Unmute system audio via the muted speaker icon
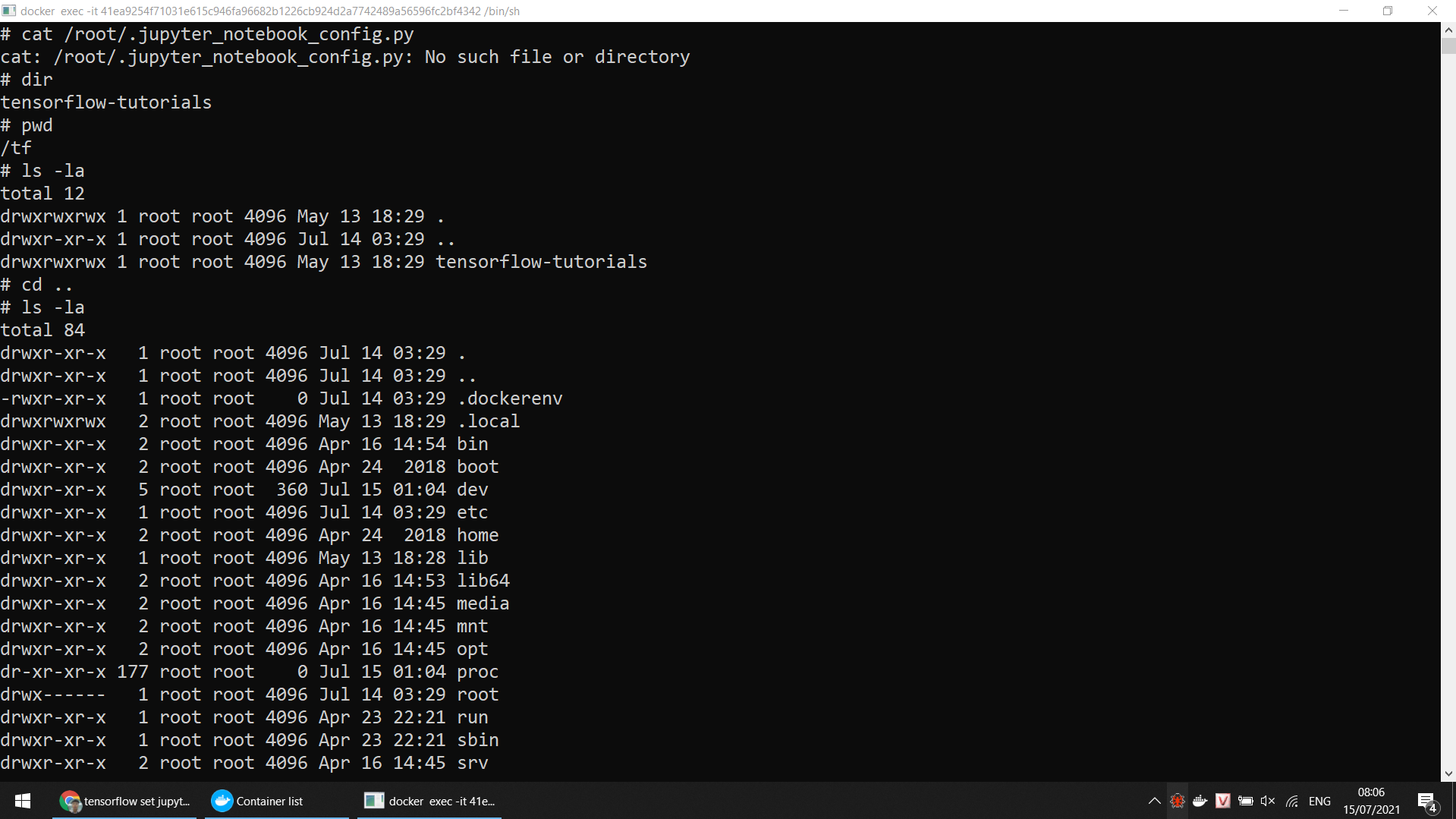 tap(1268, 801)
